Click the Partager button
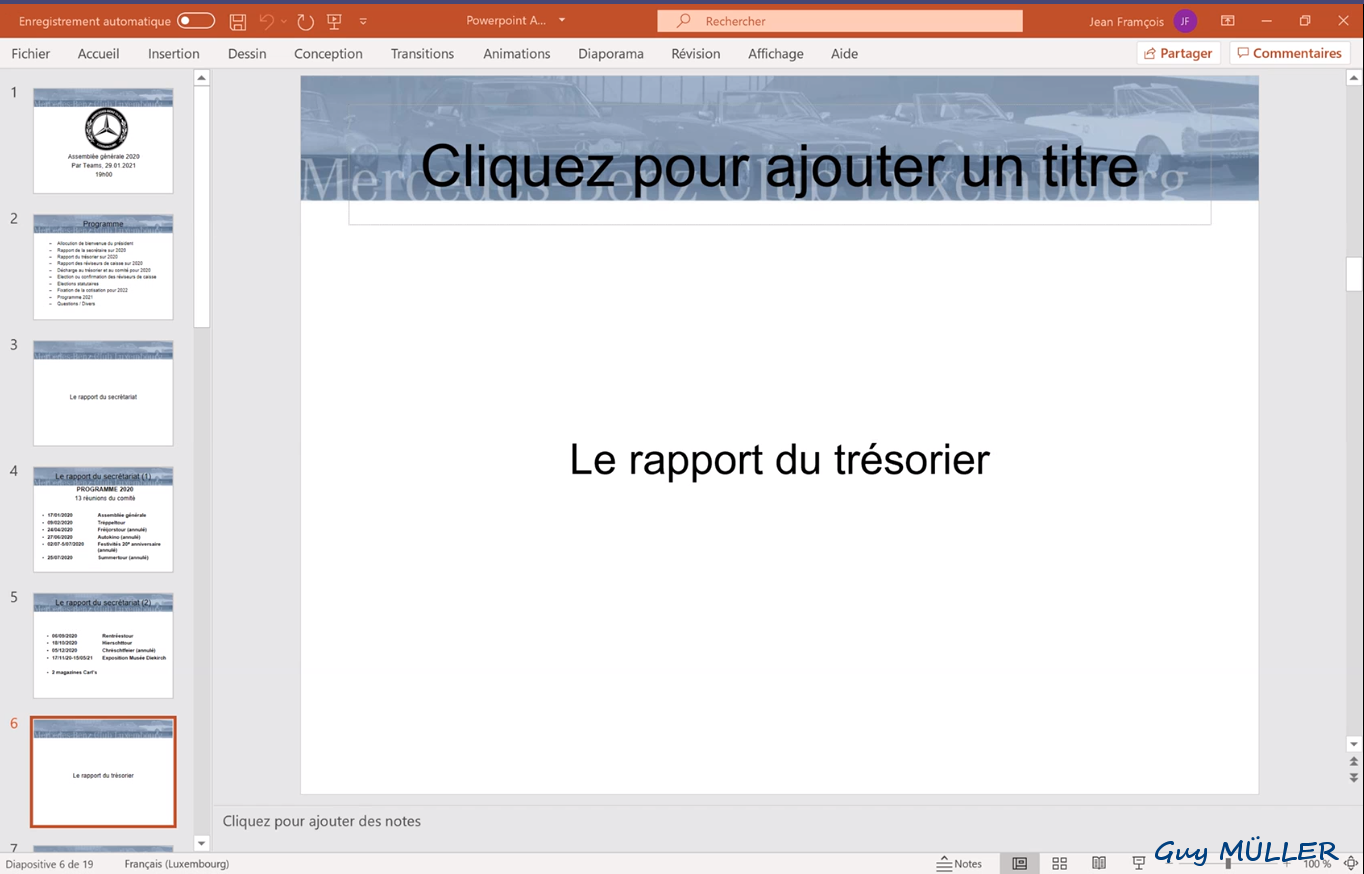 tap(1178, 54)
